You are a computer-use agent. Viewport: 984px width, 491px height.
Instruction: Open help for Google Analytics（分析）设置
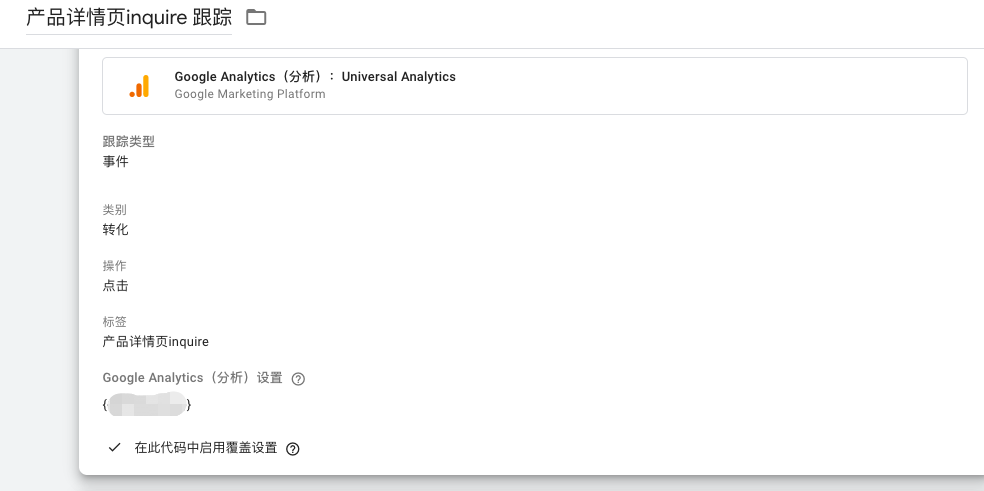point(298,379)
